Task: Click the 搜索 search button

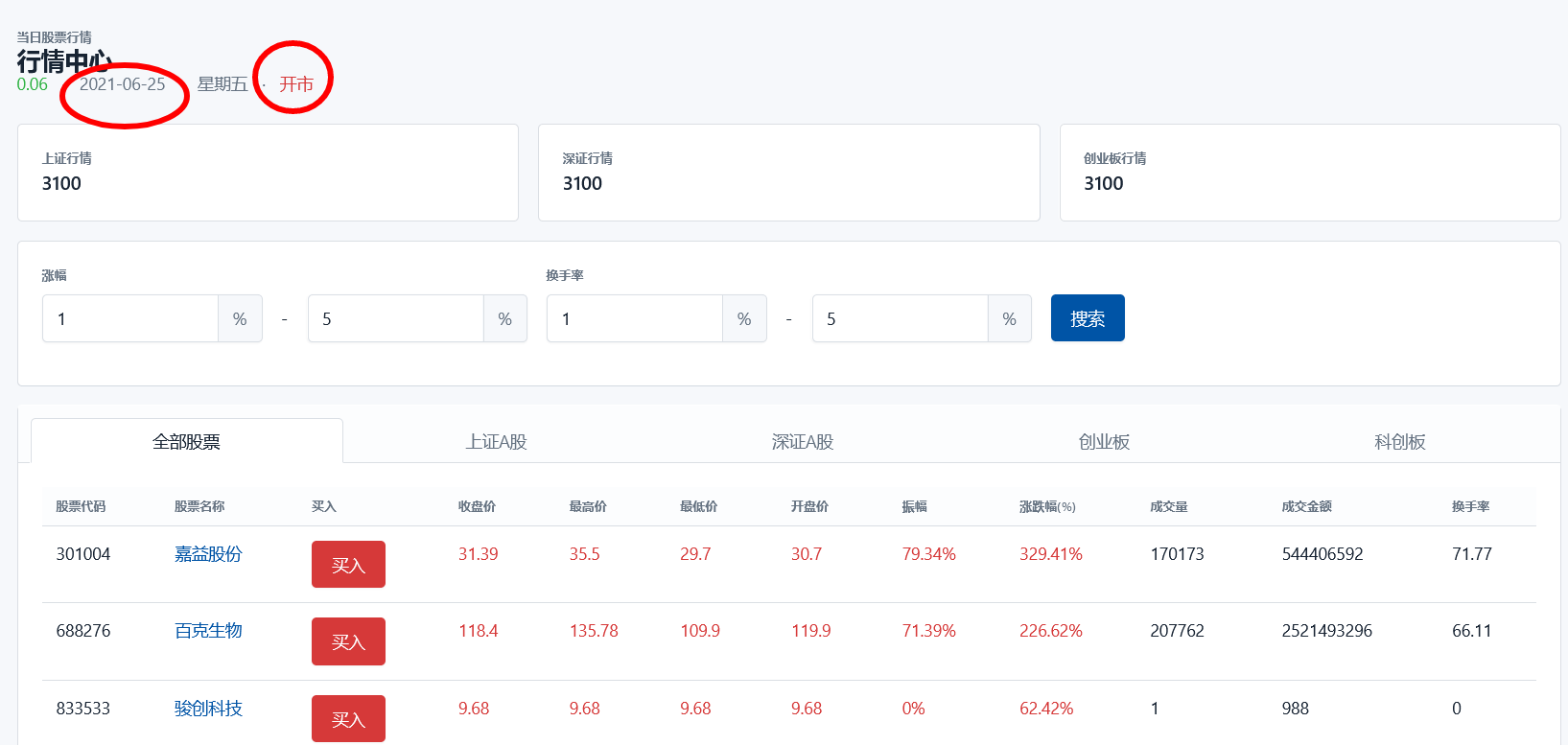Action: click(1088, 318)
